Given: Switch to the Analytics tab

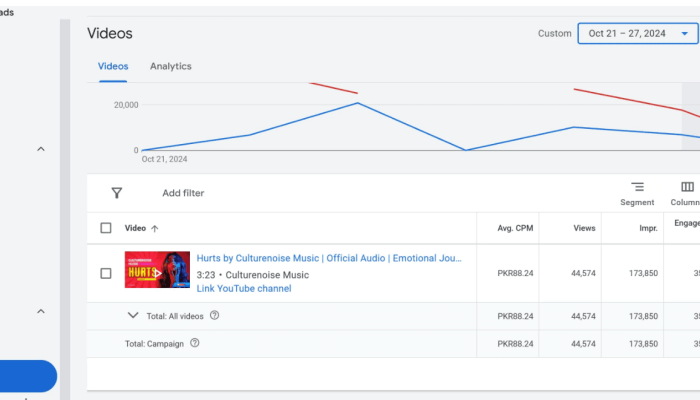Looking at the screenshot, I should click(170, 67).
